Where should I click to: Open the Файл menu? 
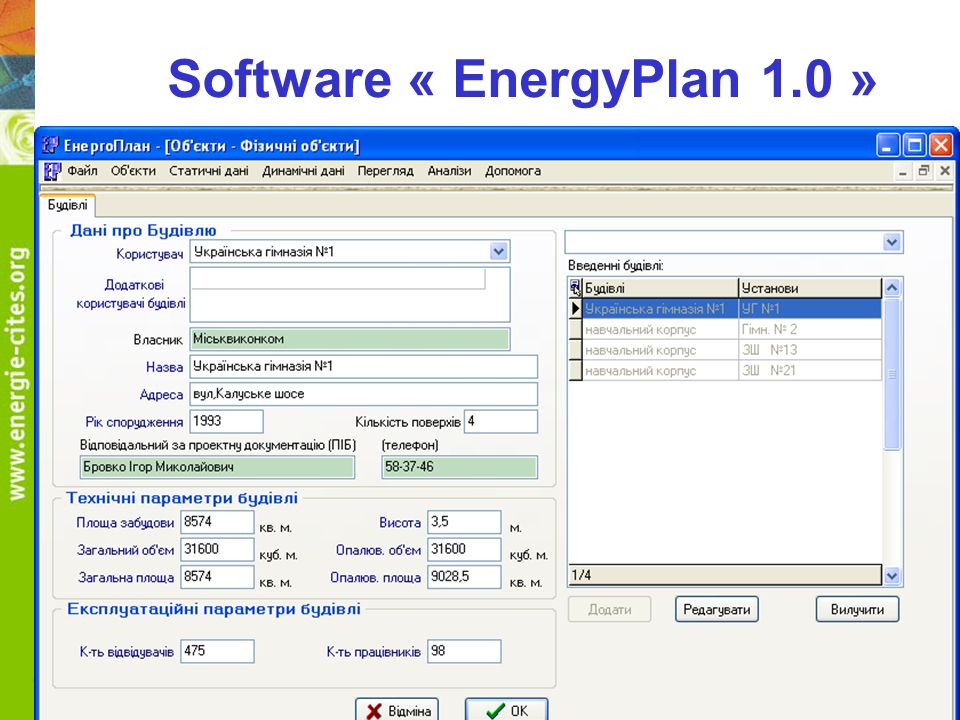pyautogui.click(x=82, y=171)
